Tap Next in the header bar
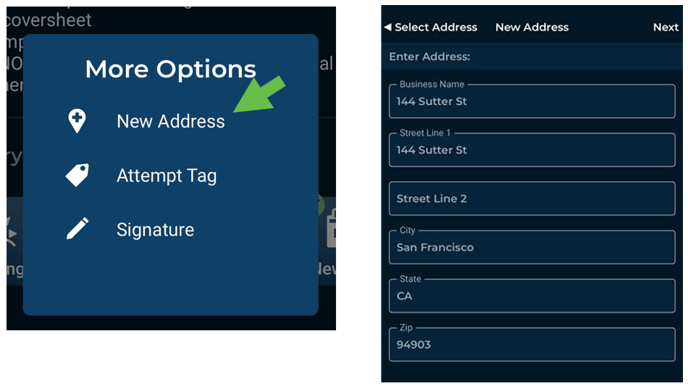Viewport: 688px width, 386px height. [x=666, y=27]
